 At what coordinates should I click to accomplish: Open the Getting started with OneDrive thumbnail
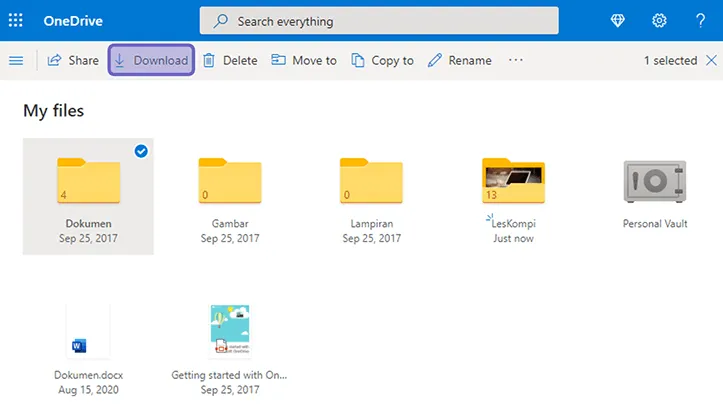(230, 330)
